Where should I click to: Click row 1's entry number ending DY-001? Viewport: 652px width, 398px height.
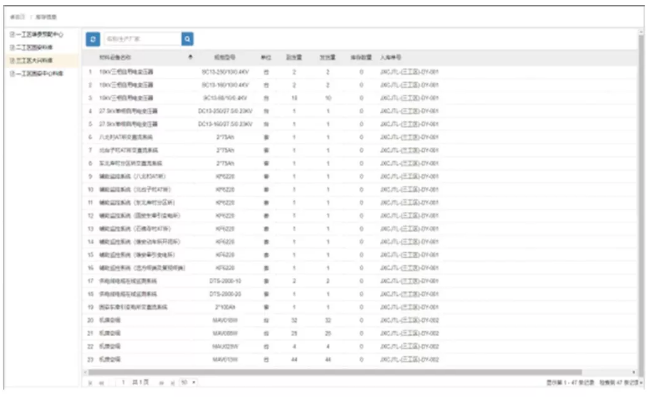[x=409, y=72]
